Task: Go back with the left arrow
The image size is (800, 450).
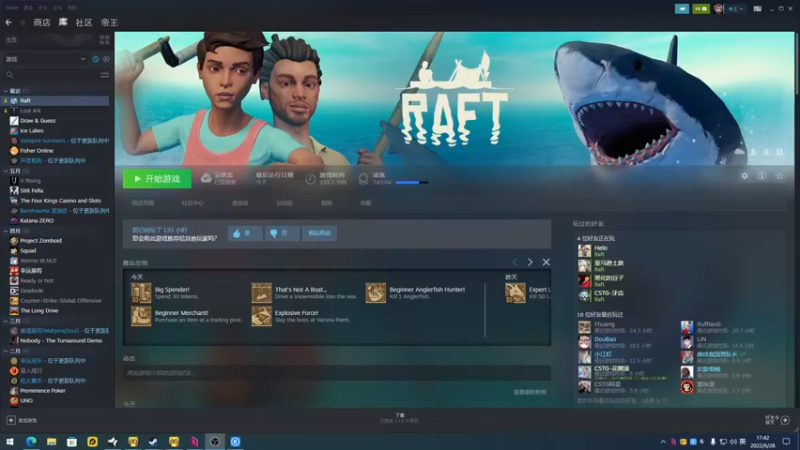Action: [x=8, y=22]
